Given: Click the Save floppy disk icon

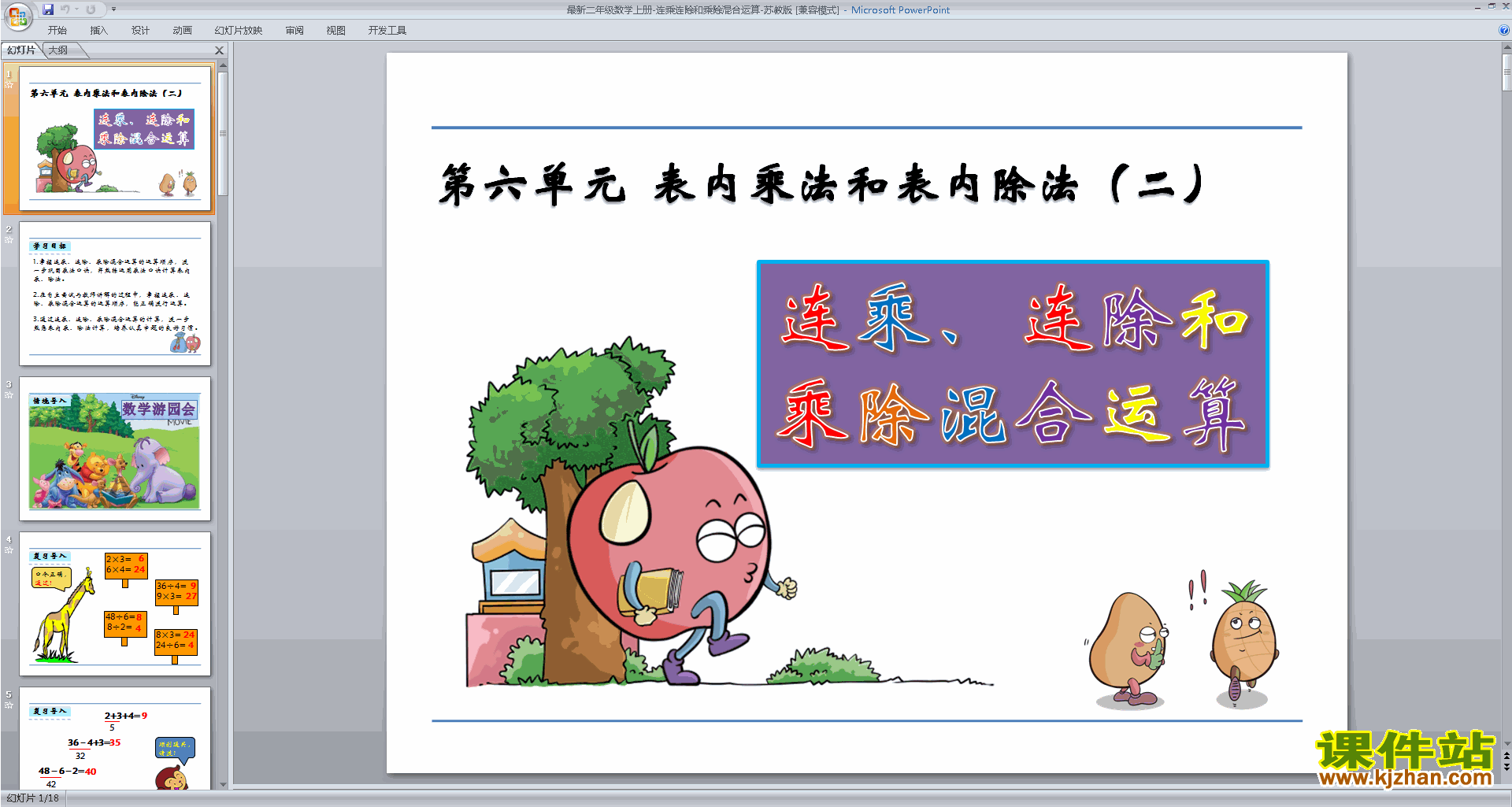Looking at the screenshot, I should 48,9.
